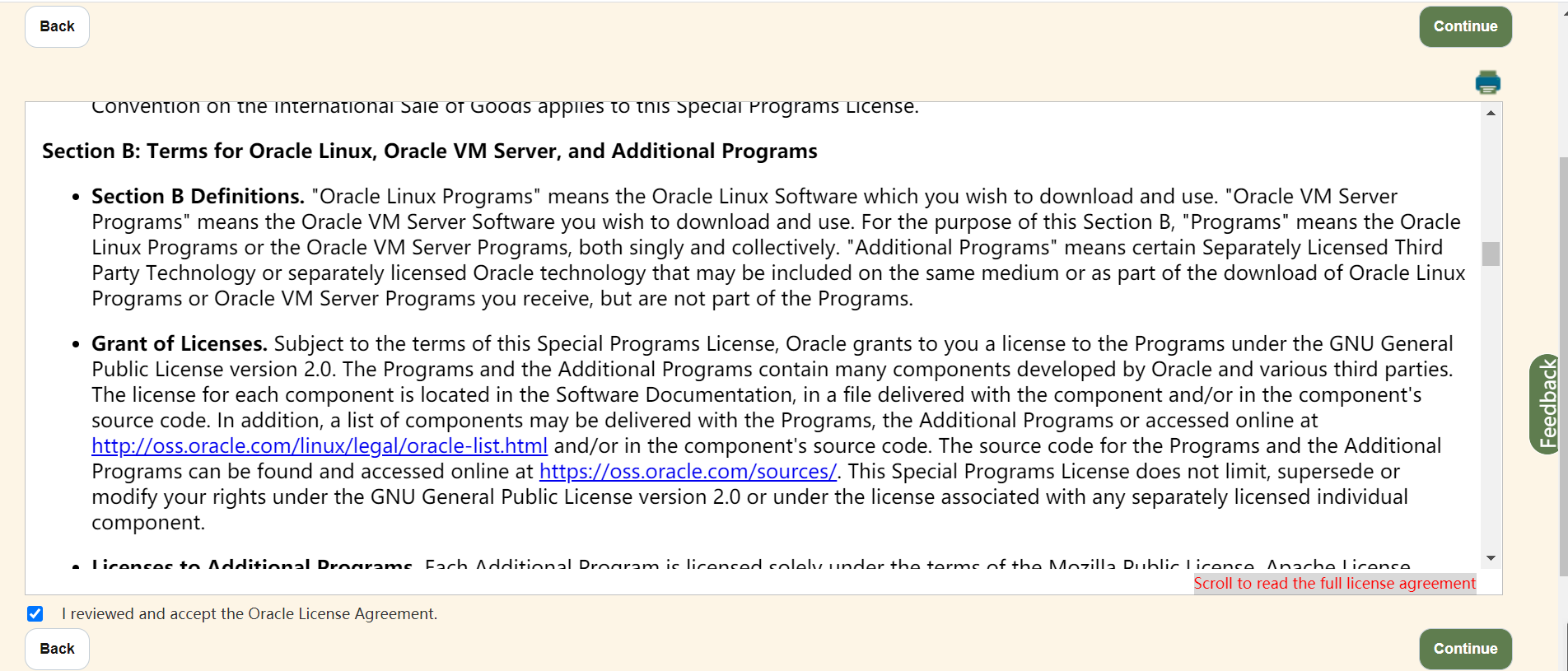Click the license box scroll-down arrow

click(x=1491, y=558)
